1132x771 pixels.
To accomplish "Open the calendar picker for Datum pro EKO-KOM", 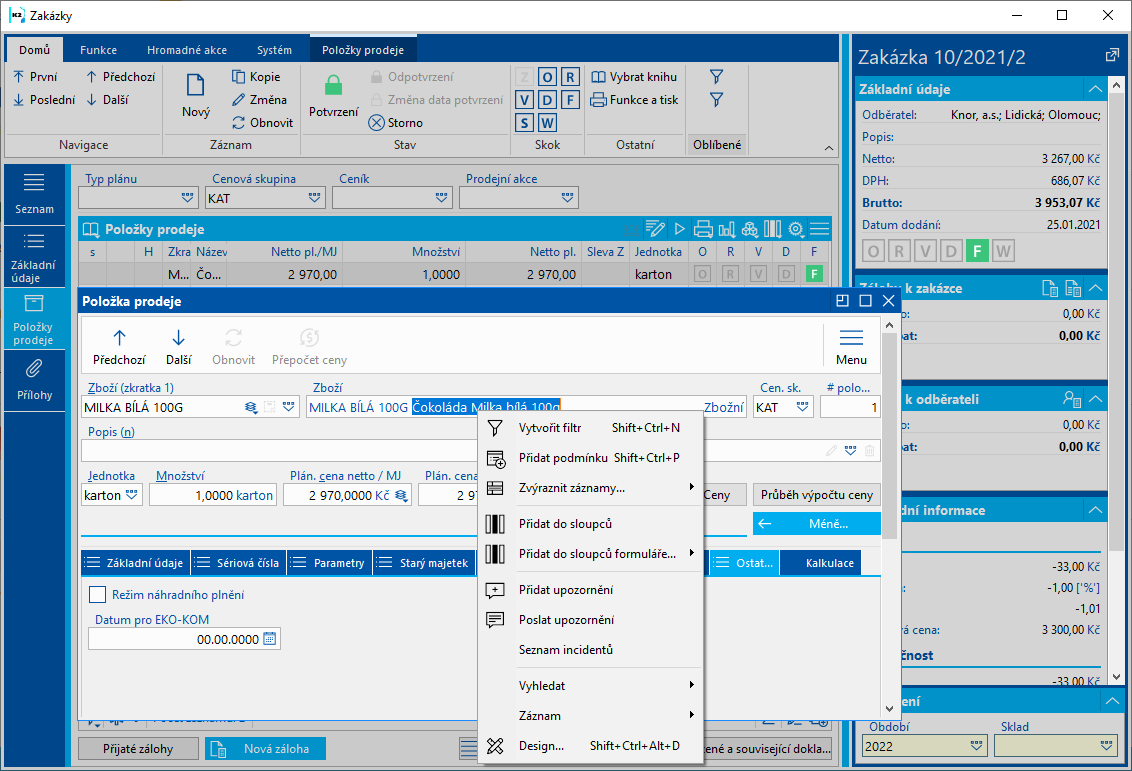I will [x=270, y=639].
